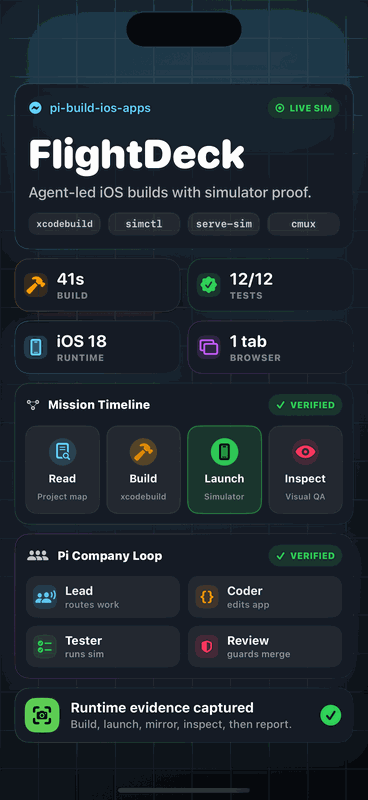Open the Tester runs sim card

103,646
